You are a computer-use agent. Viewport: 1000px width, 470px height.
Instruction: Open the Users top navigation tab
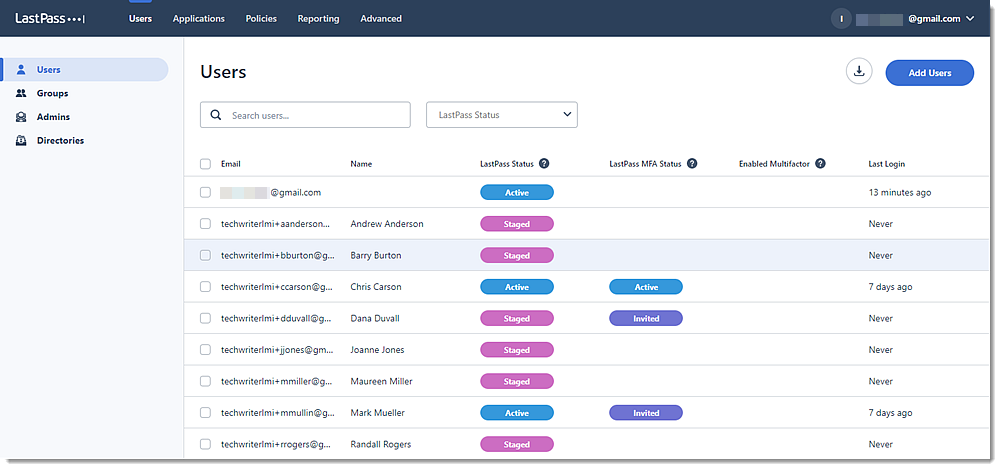[140, 18]
